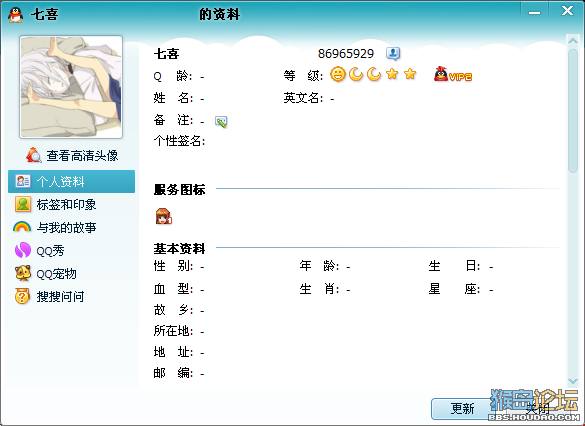585x426 pixels.
Task: Click the VIP2 membership badge
Action: tap(453, 74)
